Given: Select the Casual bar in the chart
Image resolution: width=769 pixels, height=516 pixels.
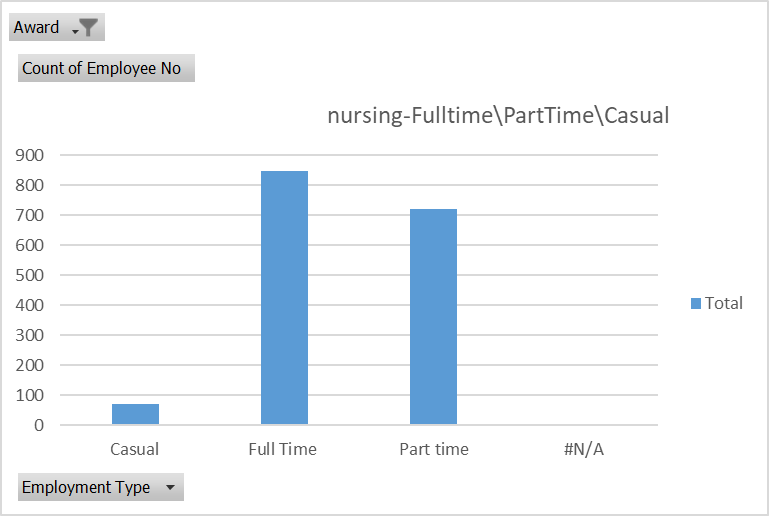Looking at the screenshot, I should point(135,414).
